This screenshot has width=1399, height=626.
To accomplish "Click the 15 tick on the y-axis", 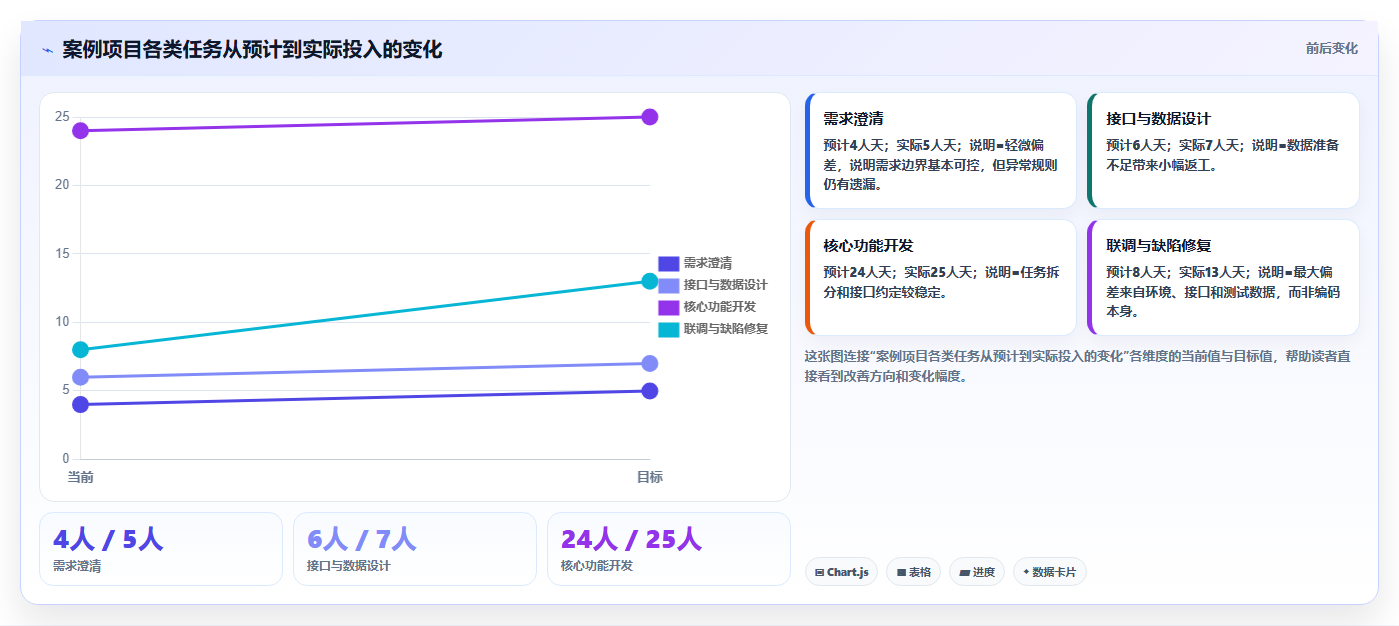I will [62, 253].
